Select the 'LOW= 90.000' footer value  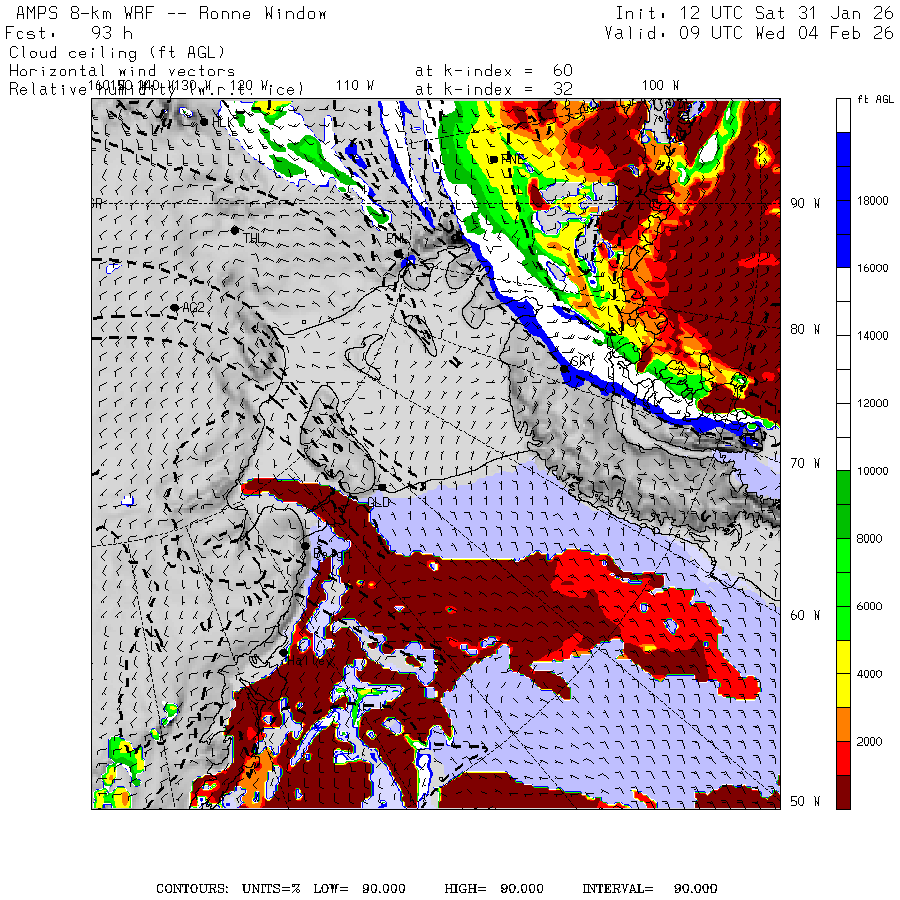pyautogui.click(x=359, y=889)
